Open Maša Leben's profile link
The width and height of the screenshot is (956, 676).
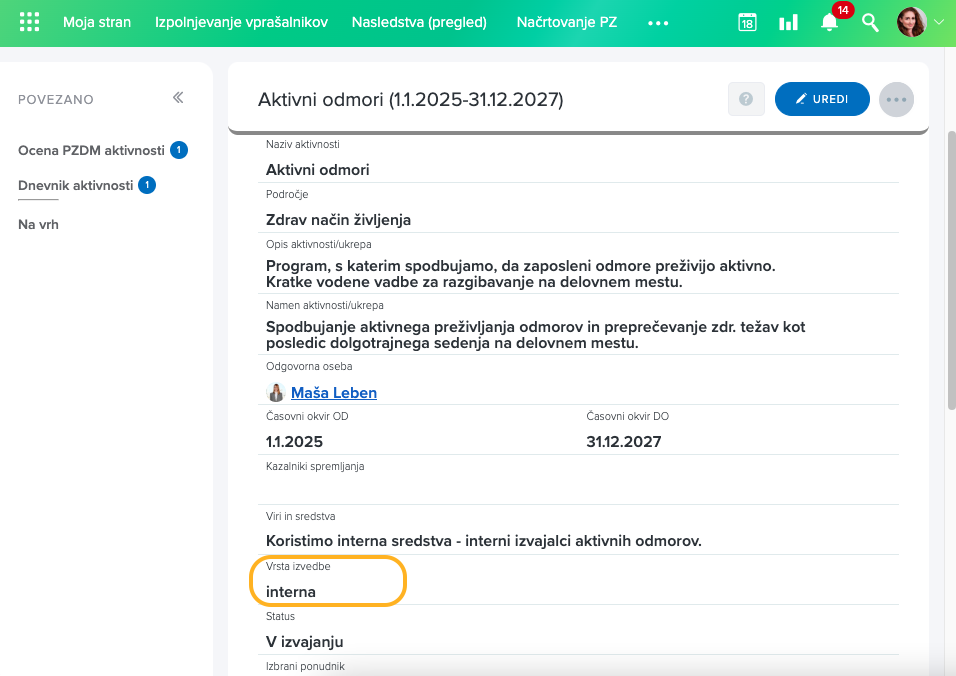pos(333,392)
